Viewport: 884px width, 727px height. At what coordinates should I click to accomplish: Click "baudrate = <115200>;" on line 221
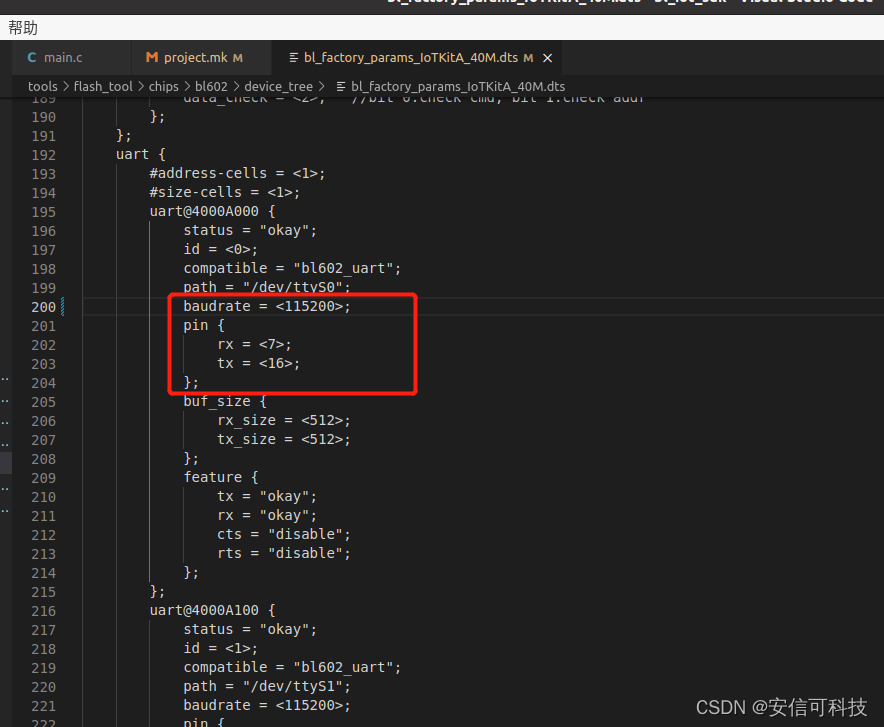tap(267, 705)
